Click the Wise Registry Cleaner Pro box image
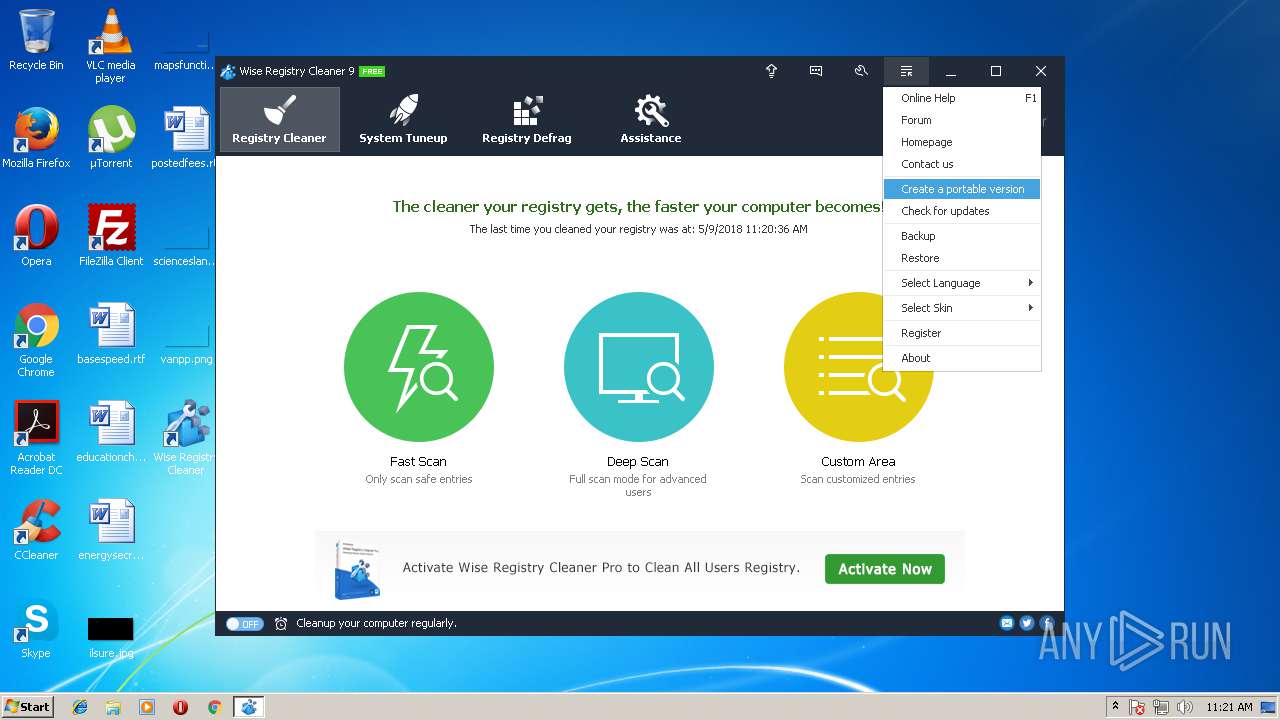 click(357, 569)
